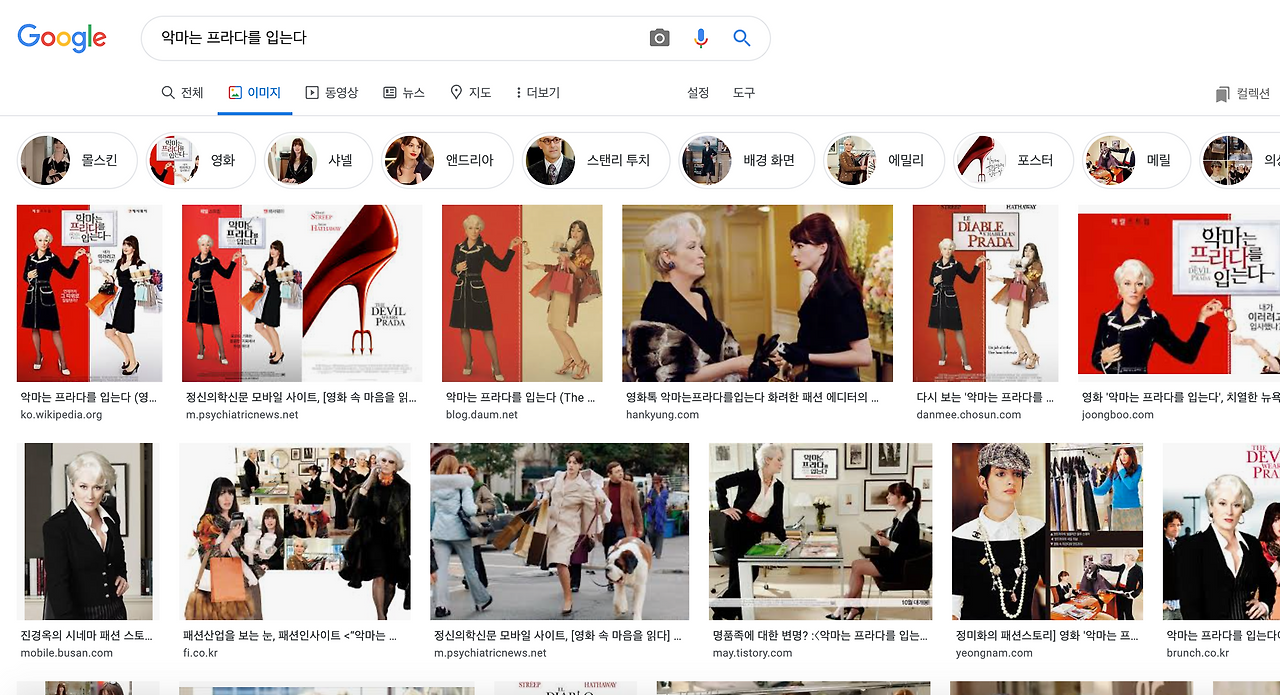1280x695 pixels.
Task: Open the 설정 settings menu
Action: [x=697, y=92]
